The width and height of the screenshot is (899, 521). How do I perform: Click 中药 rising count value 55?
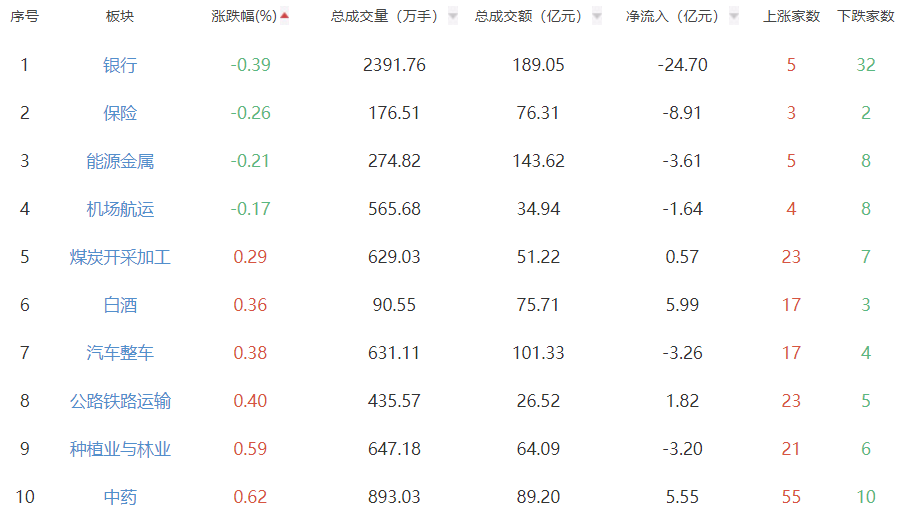(791, 497)
